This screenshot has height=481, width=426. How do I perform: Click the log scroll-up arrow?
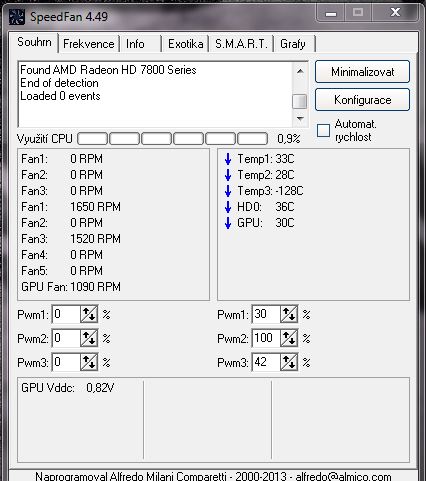[300, 71]
